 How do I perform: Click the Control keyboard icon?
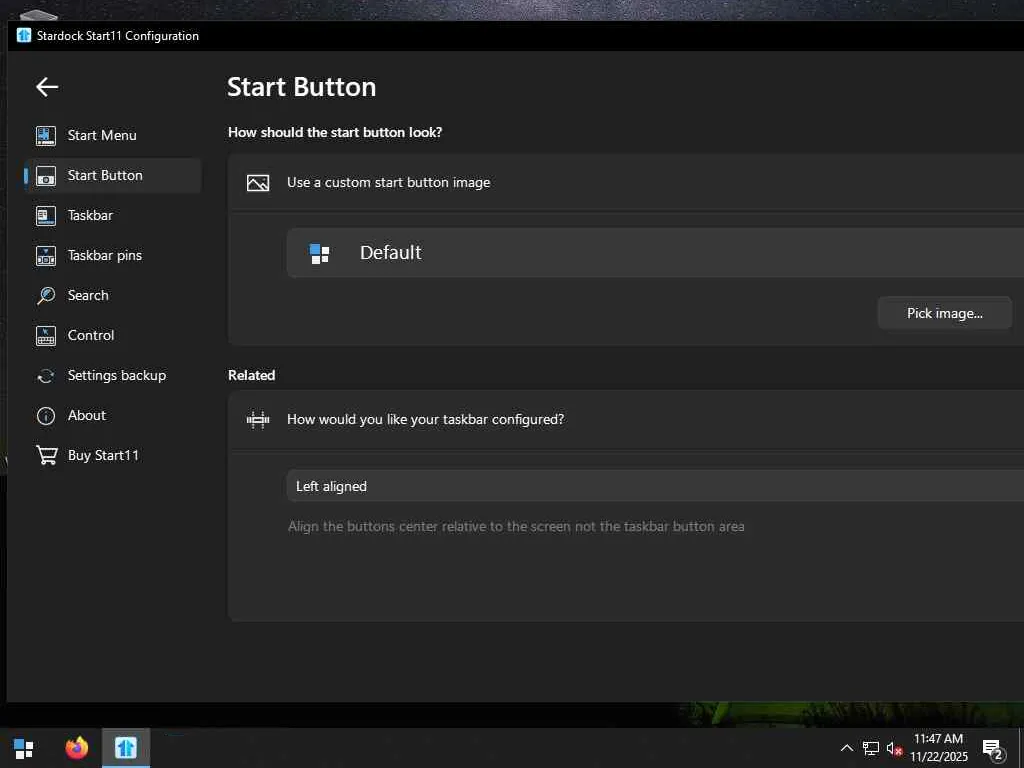(x=46, y=336)
